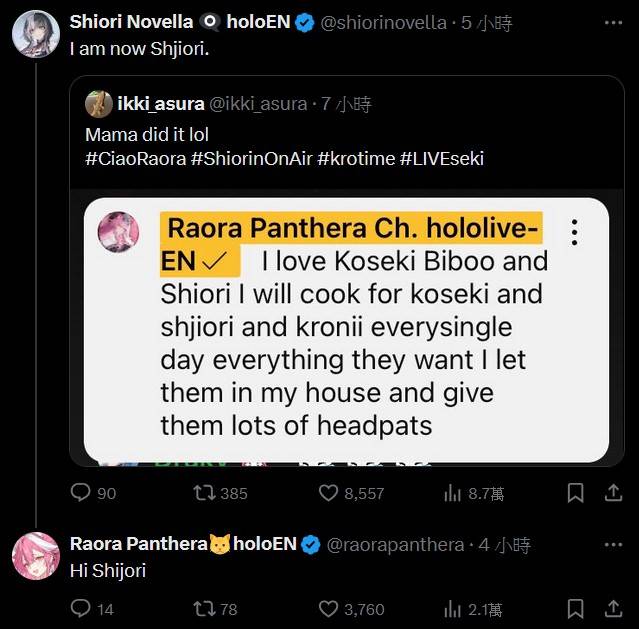
Task: Bookmark Shiori Novella's tweet
Action: click(x=575, y=493)
